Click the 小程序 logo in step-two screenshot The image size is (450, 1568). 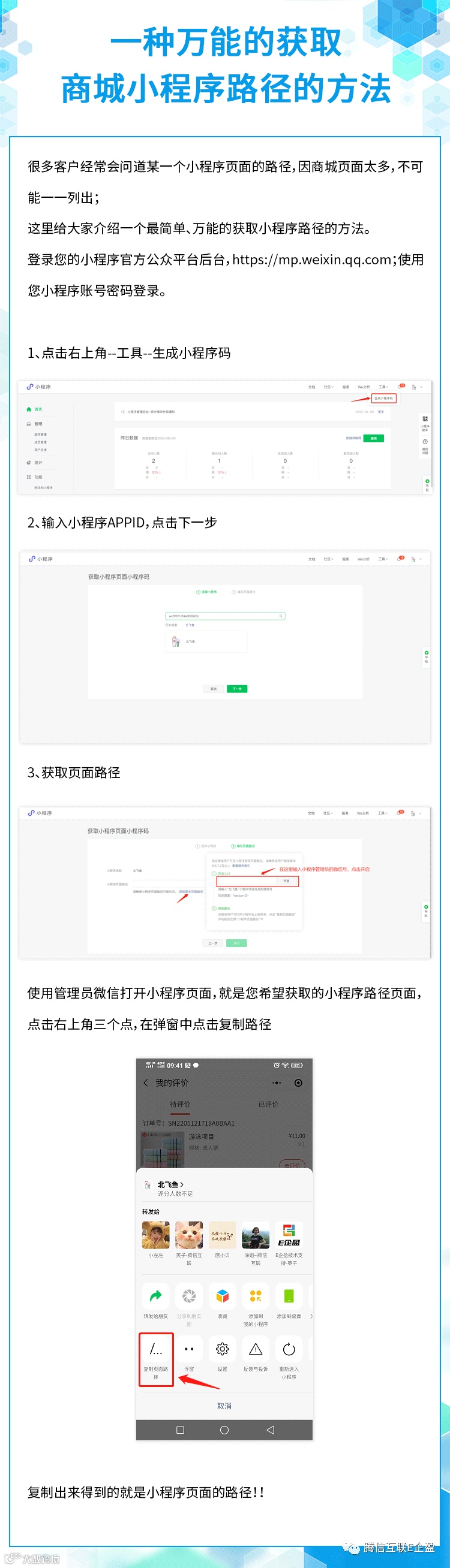pos(41,559)
